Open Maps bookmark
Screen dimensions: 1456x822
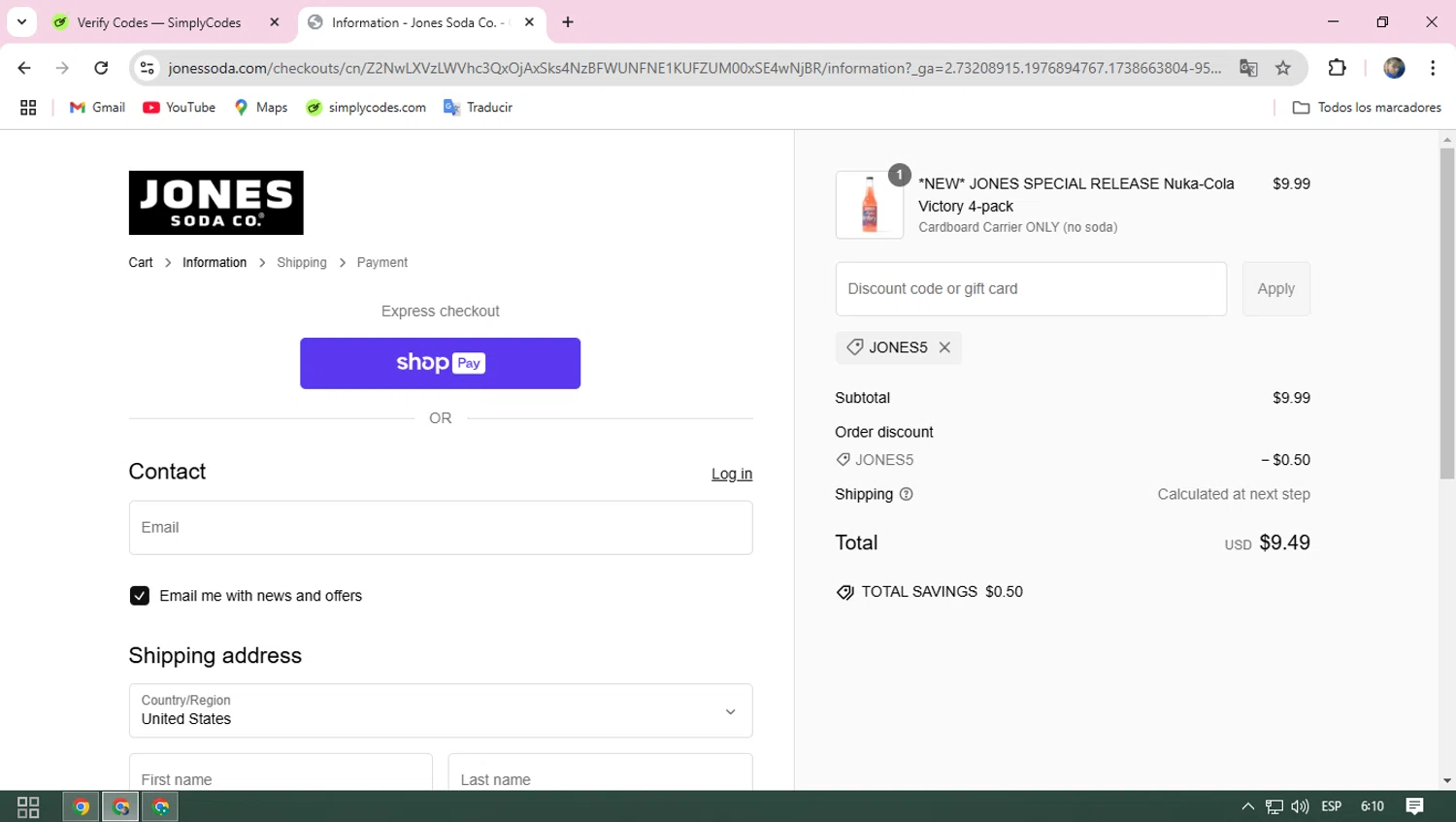pyautogui.click(x=261, y=108)
